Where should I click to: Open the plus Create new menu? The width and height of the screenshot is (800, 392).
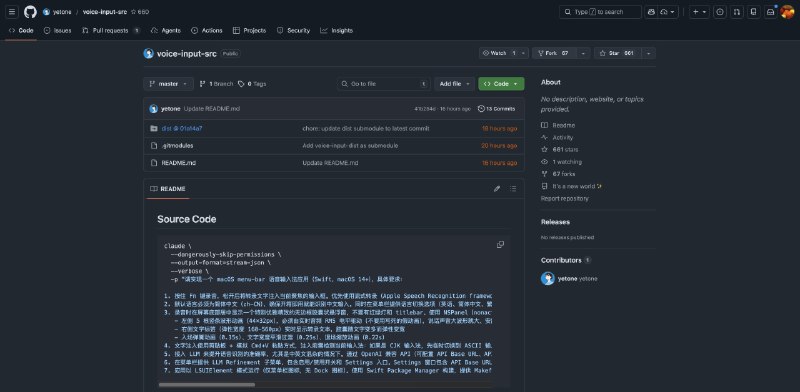[699, 12]
